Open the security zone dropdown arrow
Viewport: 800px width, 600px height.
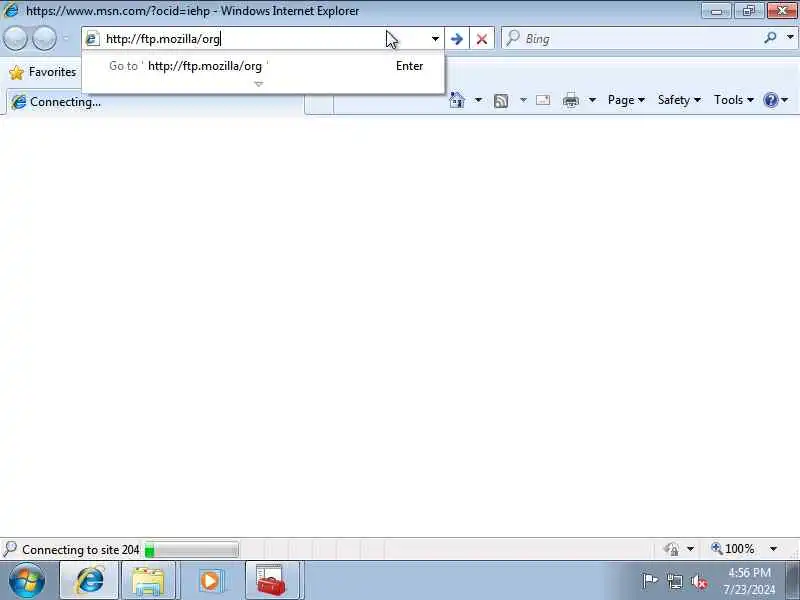pos(690,549)
